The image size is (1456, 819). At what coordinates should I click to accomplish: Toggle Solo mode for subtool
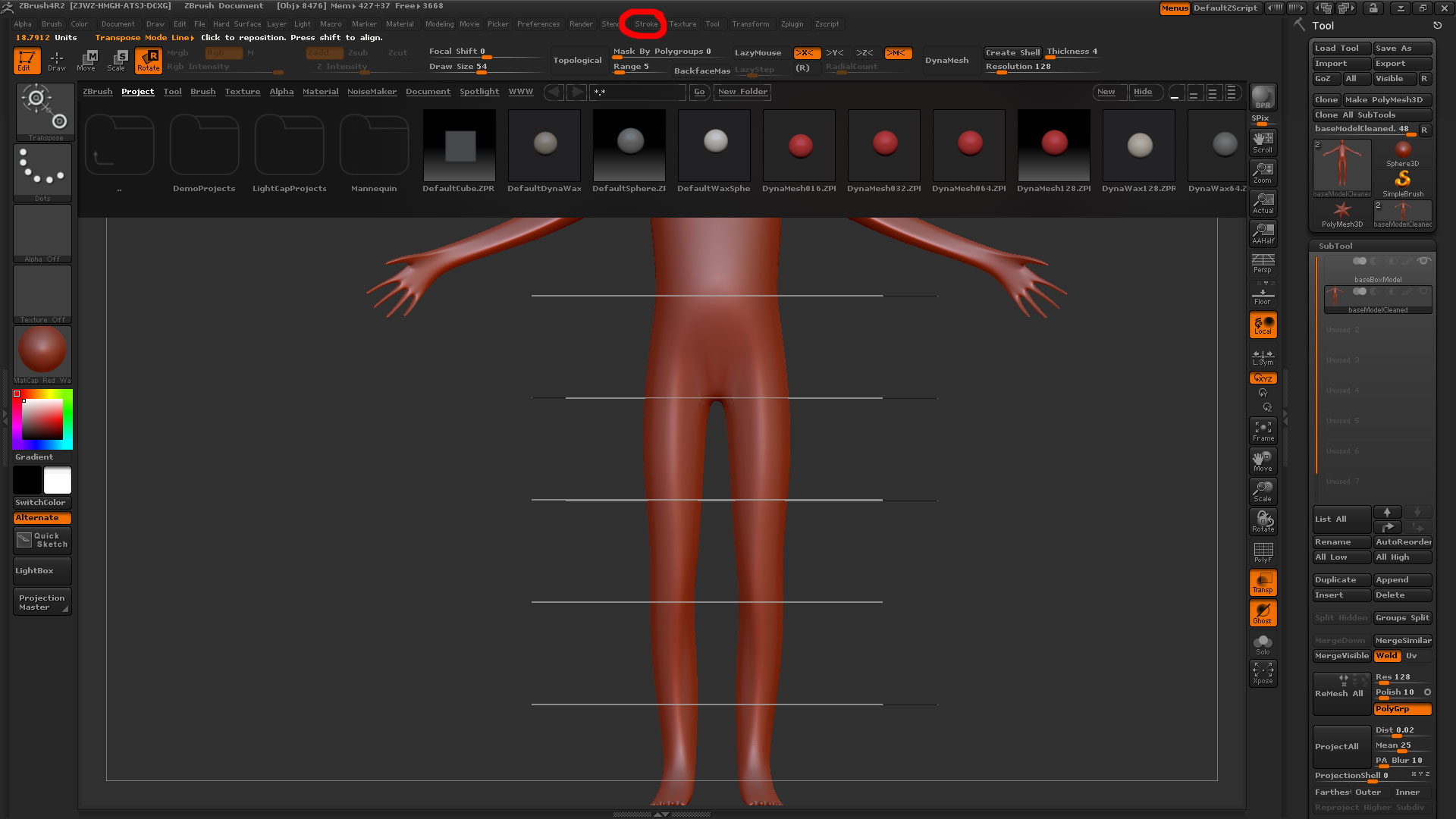(x=1263, y=644)
